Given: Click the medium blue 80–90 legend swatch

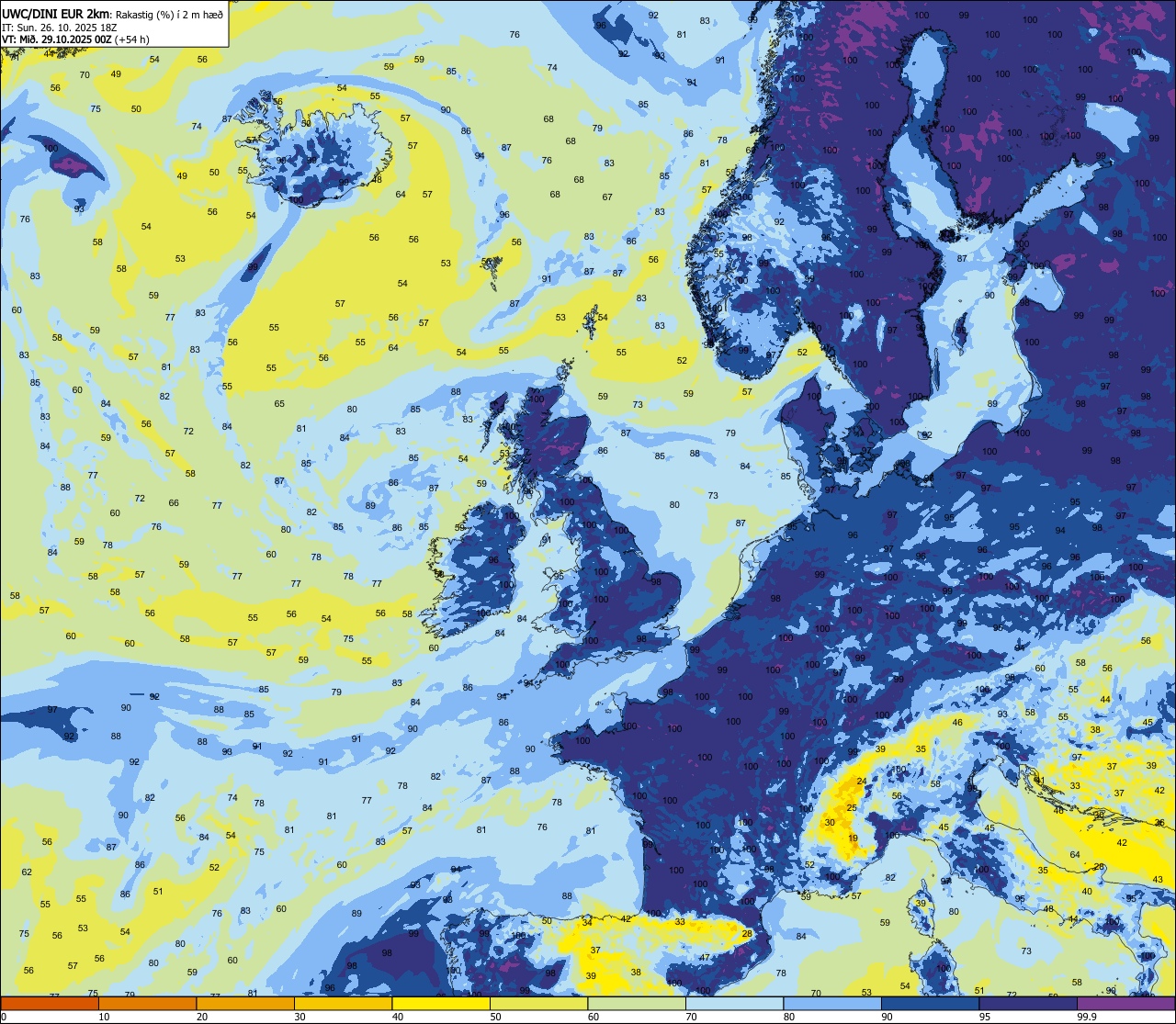Looking at the screenshot, I should pyautogui.click(x=832, y=1003).
